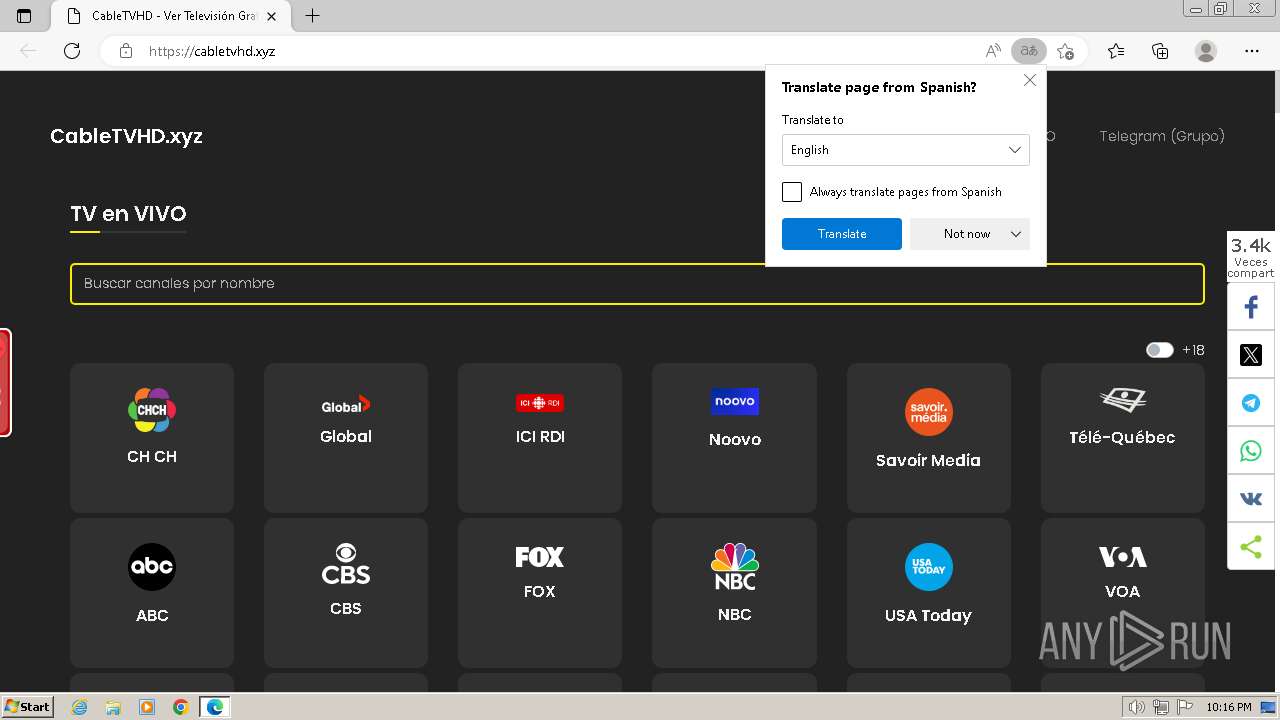Viewport: 1280px width, 720px height.
Task: Open the NBC channel card
Action: [x=734, y=593]
